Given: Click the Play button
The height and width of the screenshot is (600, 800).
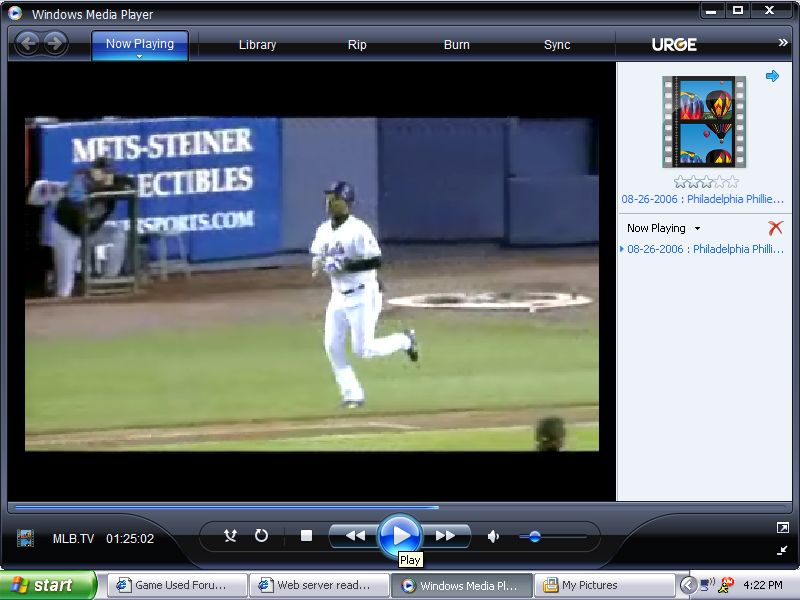Looking at the screenshot, I should pos(400,535).
